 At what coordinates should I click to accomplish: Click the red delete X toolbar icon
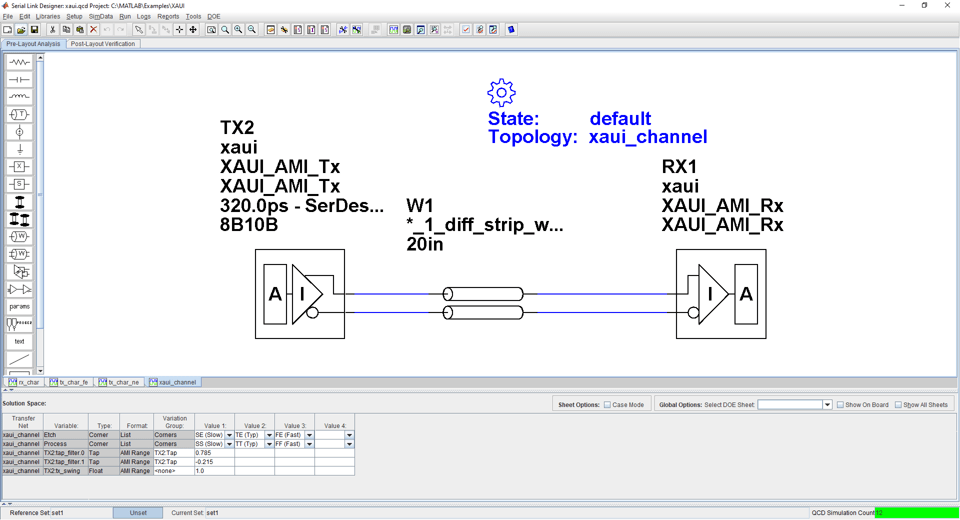[x=93, y=30]
